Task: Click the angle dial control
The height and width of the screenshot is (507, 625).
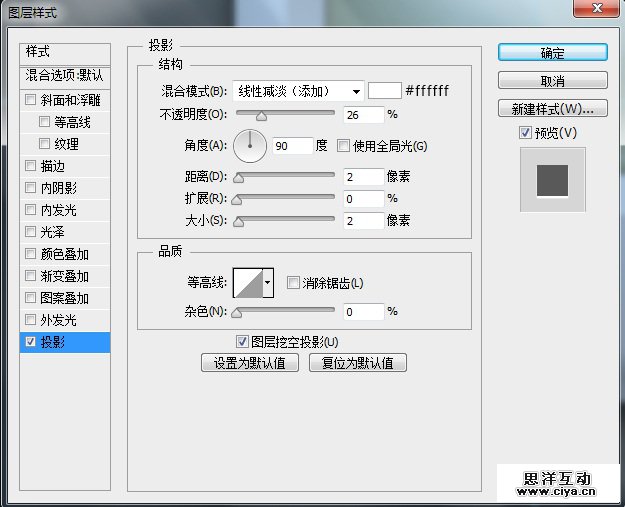Action: (250, 147)
